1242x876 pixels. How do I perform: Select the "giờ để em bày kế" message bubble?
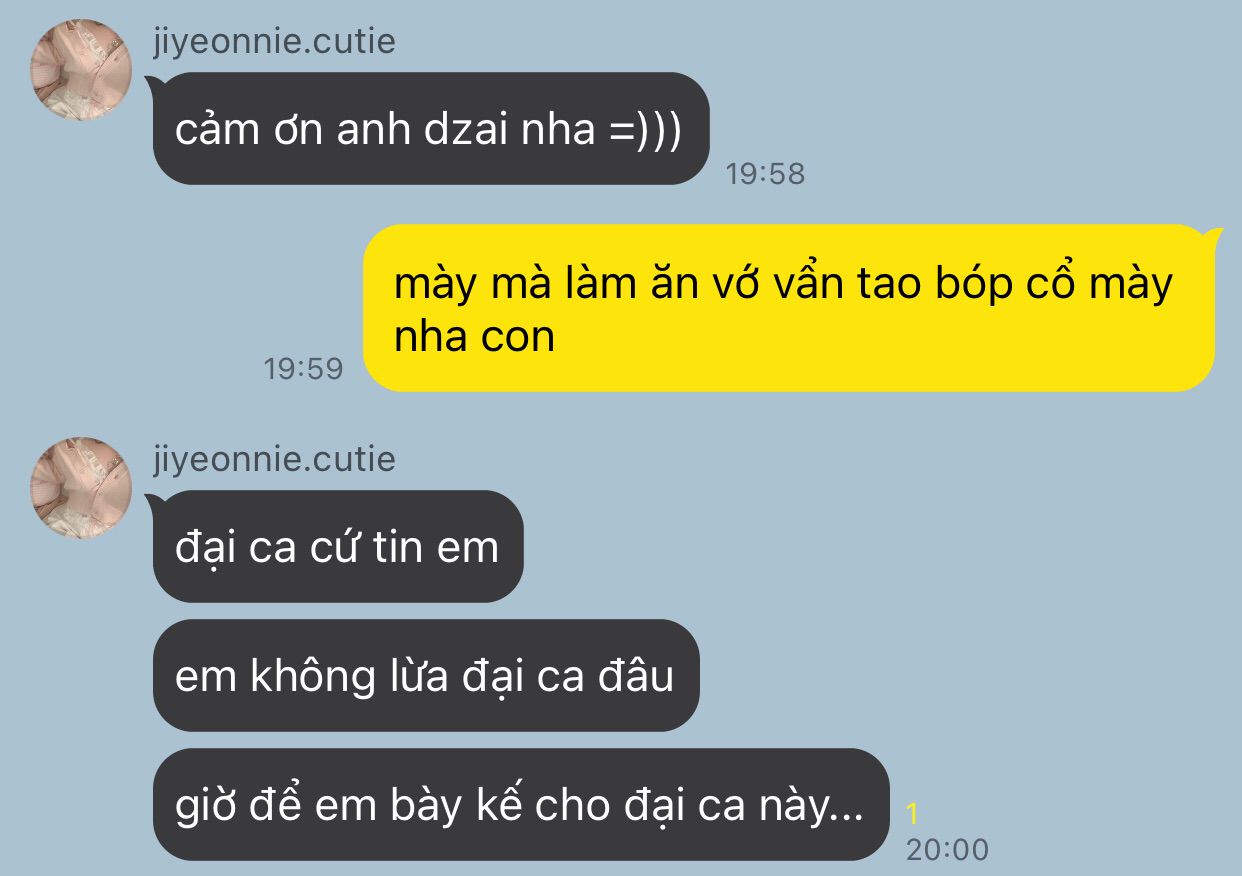tap(521, 805)
